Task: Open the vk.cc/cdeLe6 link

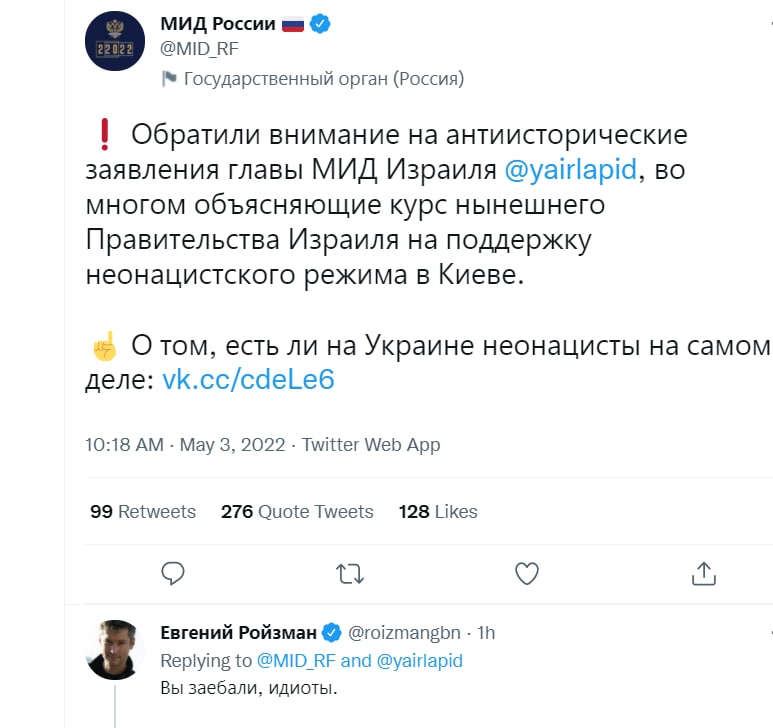Action: (x=248, y=381)
